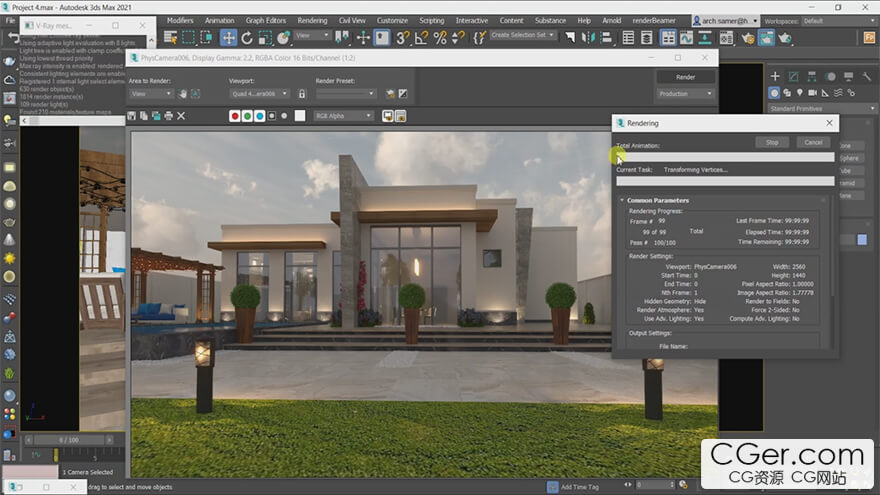Open the Workspaces Default dropdown
The height and width of the screenshot is (495, 880).
pyautogui.click(x=838, y=21)
